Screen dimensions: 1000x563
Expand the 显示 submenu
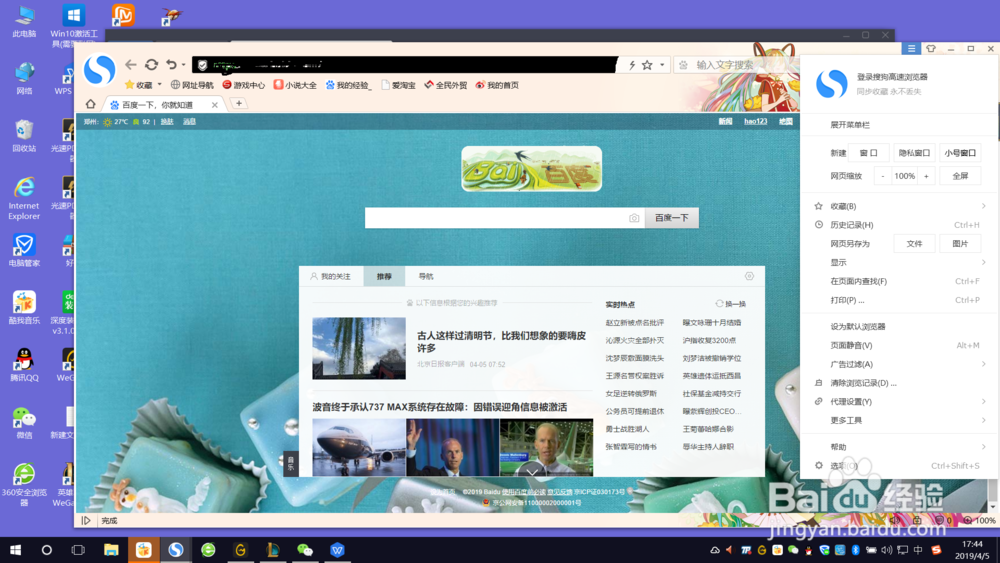click(x=899, y=262)
